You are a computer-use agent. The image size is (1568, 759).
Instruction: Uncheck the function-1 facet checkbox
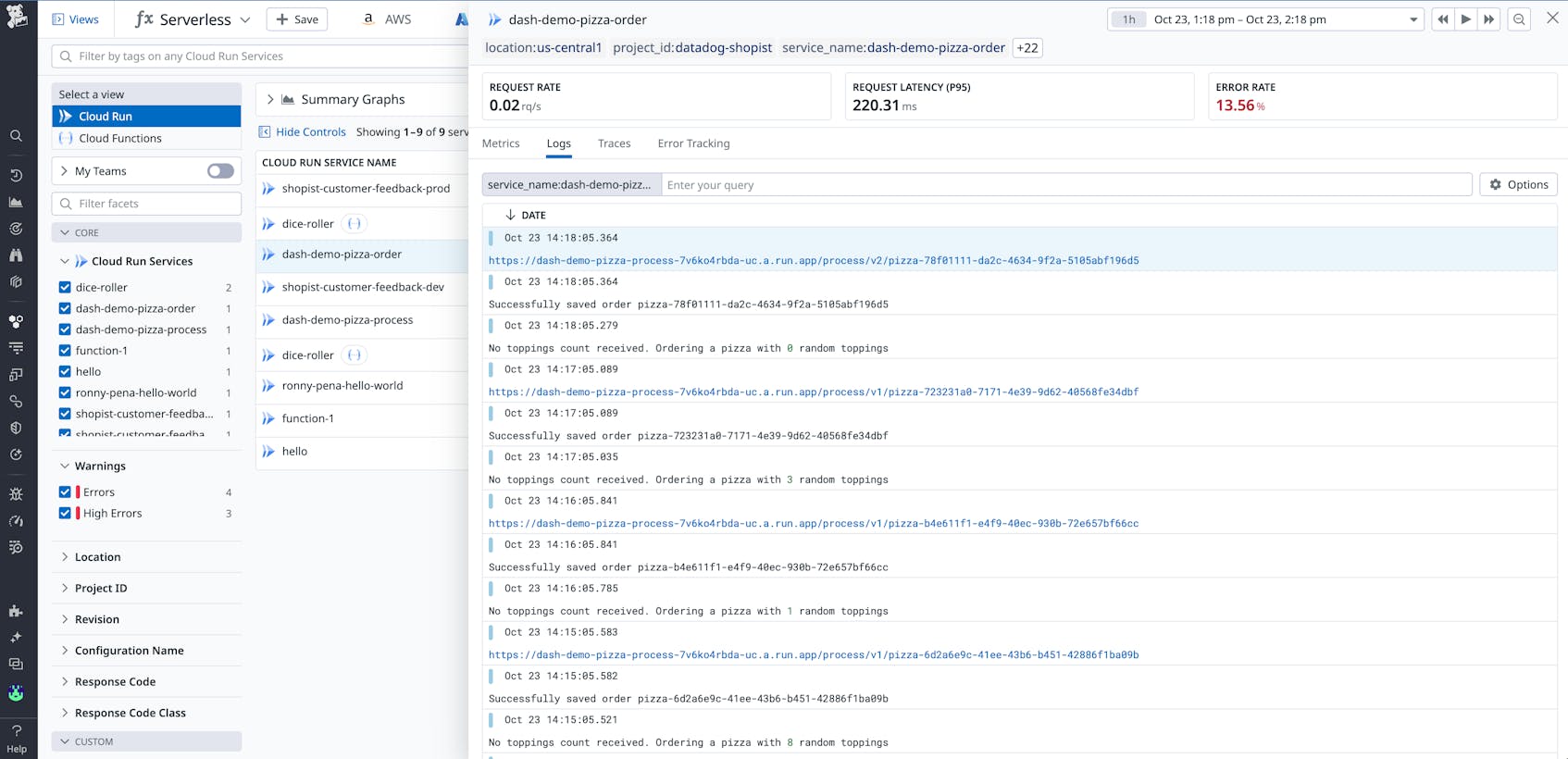65,350
